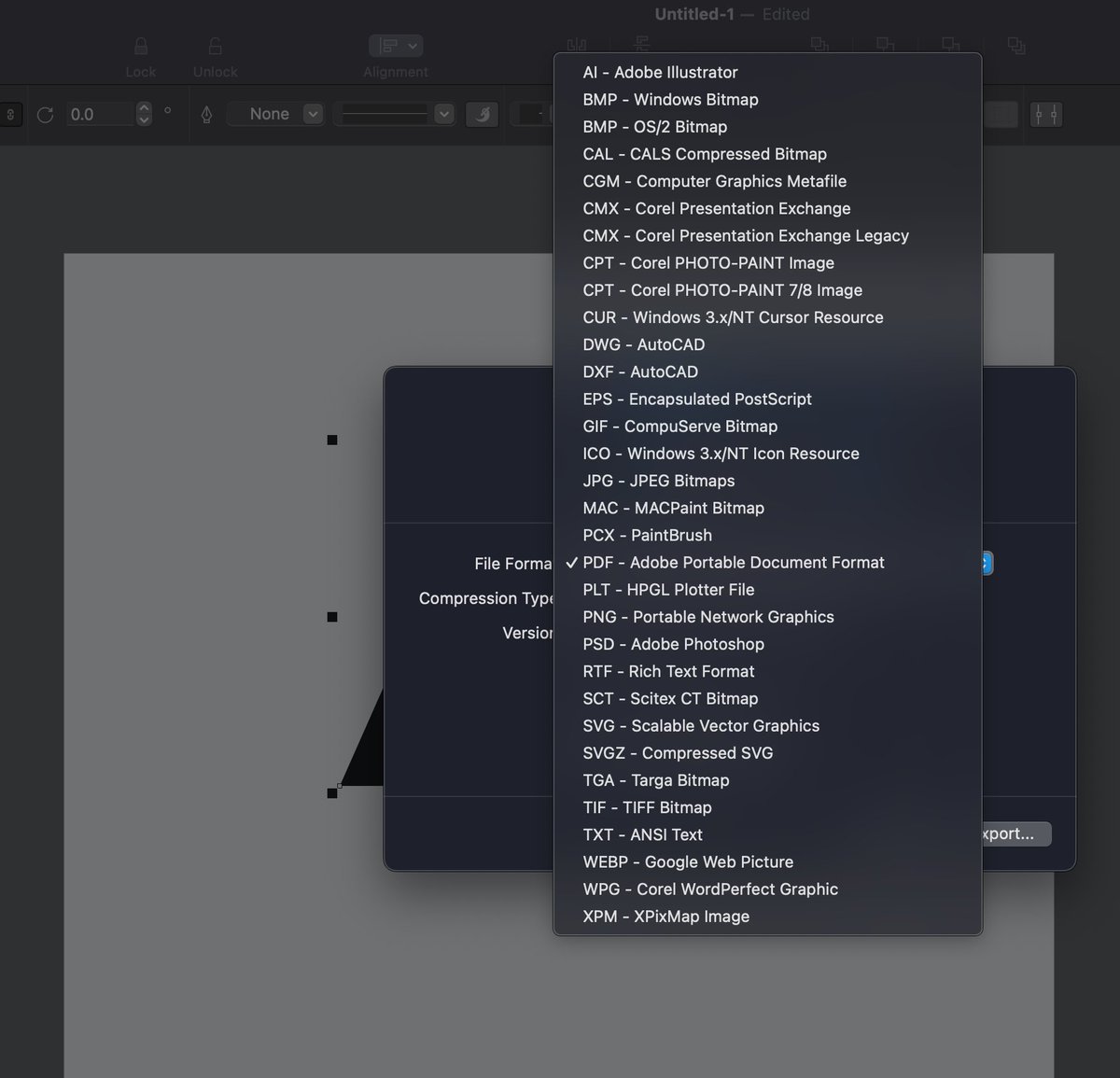Select CGM - Computer Graphics Metafile
Screen dimensions: 1120x1078
(x=767, y=181)
